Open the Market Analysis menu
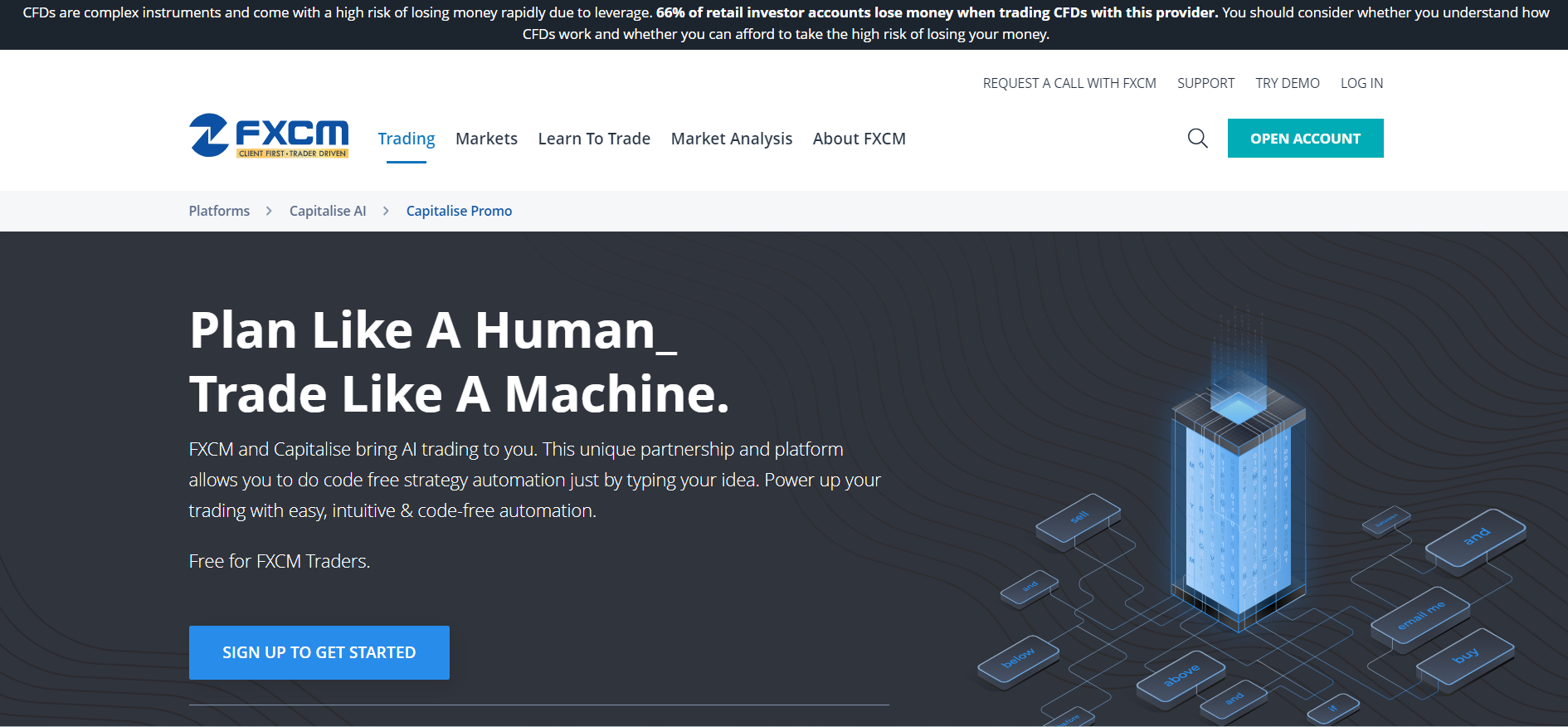The image size is (1568, 727). click(x=732, y=139)
